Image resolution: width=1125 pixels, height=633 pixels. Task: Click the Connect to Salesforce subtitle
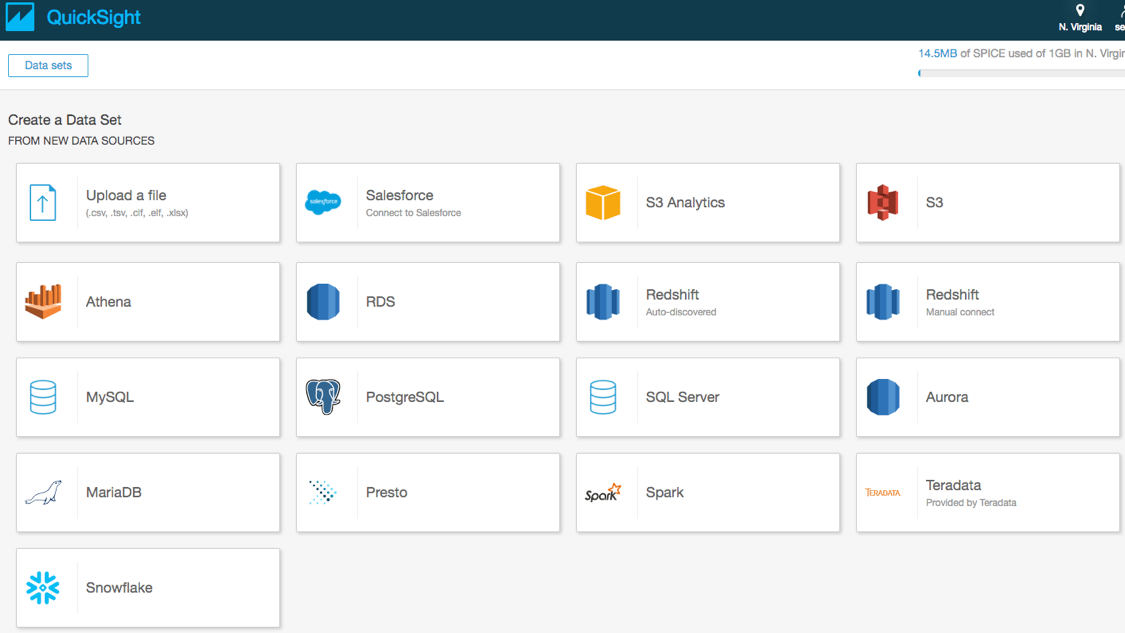413,213
